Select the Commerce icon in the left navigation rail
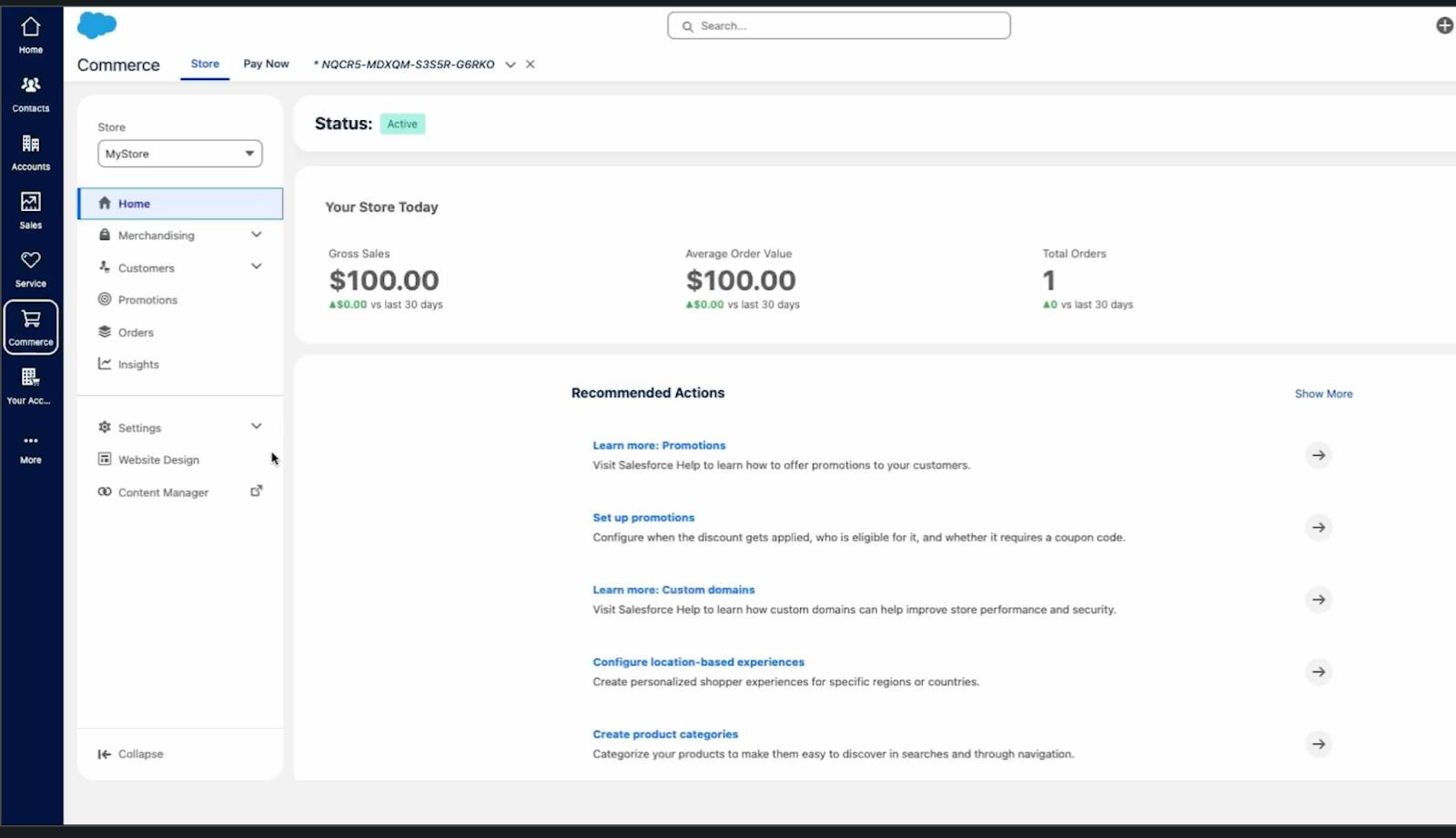This screenshot has height=838, width=1456. pos(30,327)
